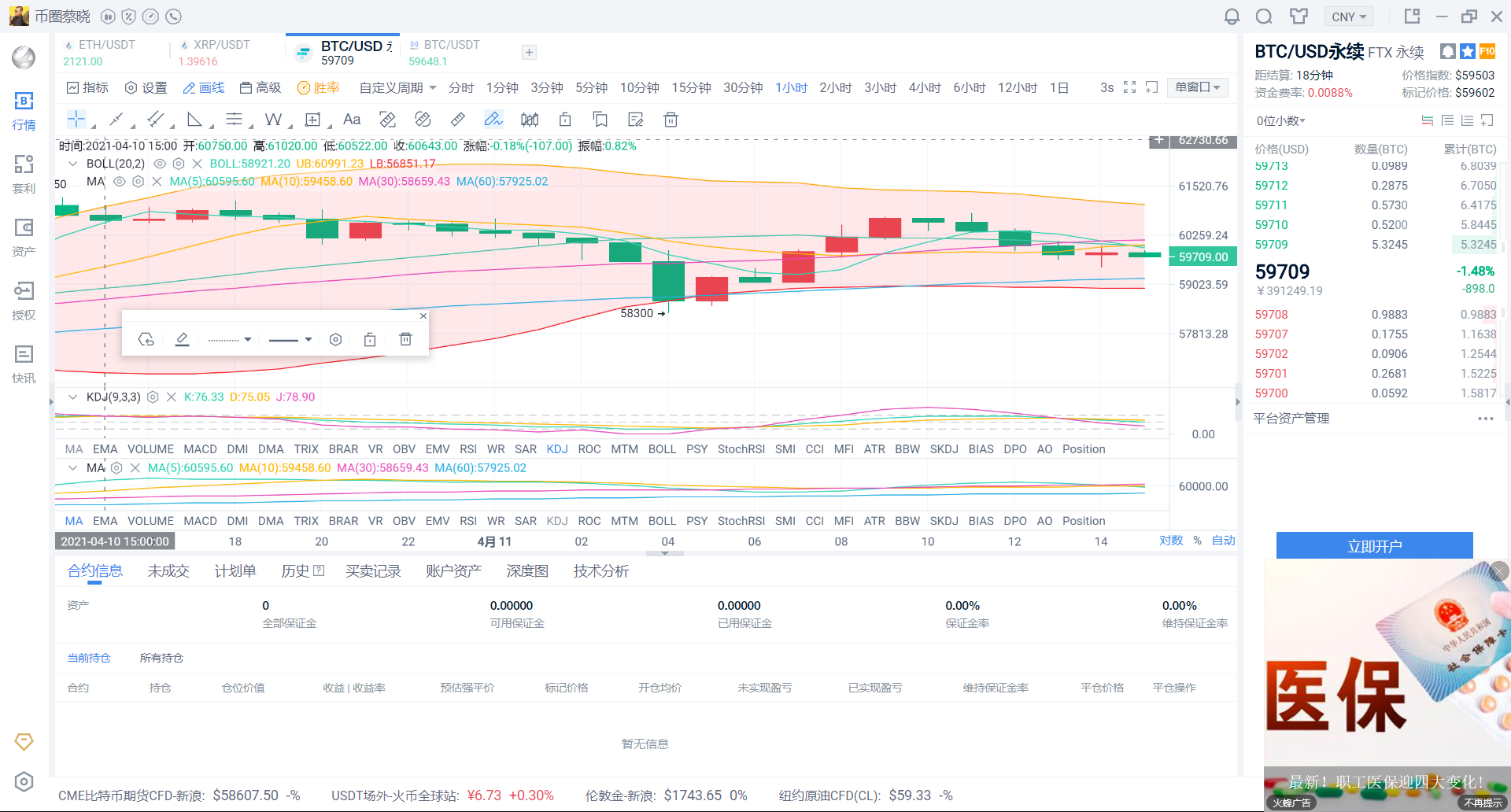1511x812 pixels.
Task: Collapse the BOLL indicator chevron
Action: coord(73,164)
